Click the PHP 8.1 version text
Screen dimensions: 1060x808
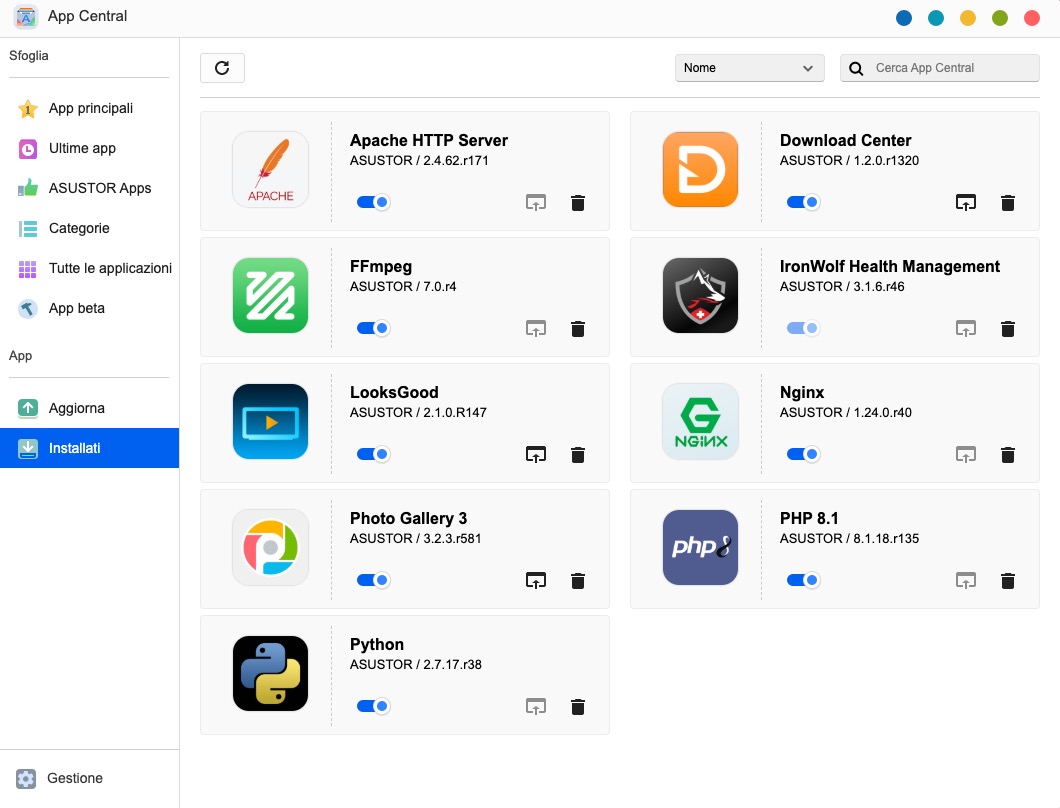[x=849, y=539]
